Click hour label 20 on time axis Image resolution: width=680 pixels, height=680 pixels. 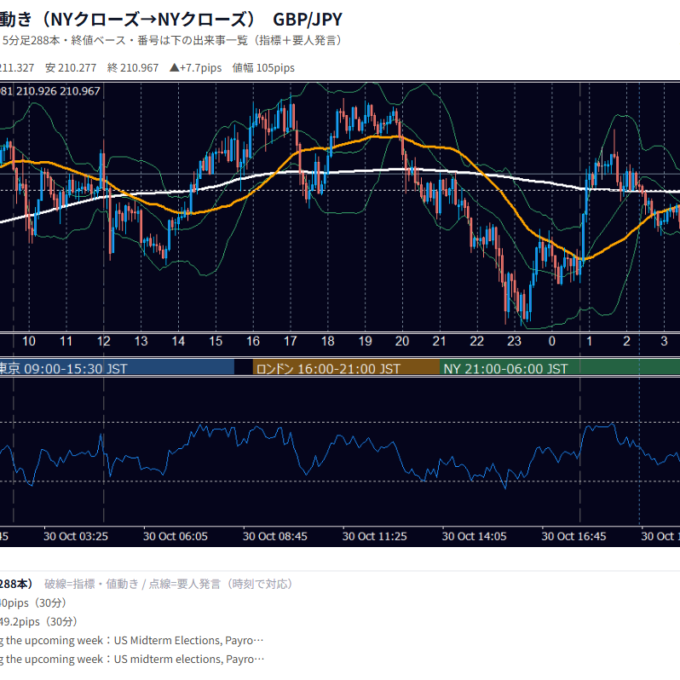coord(402,341)
